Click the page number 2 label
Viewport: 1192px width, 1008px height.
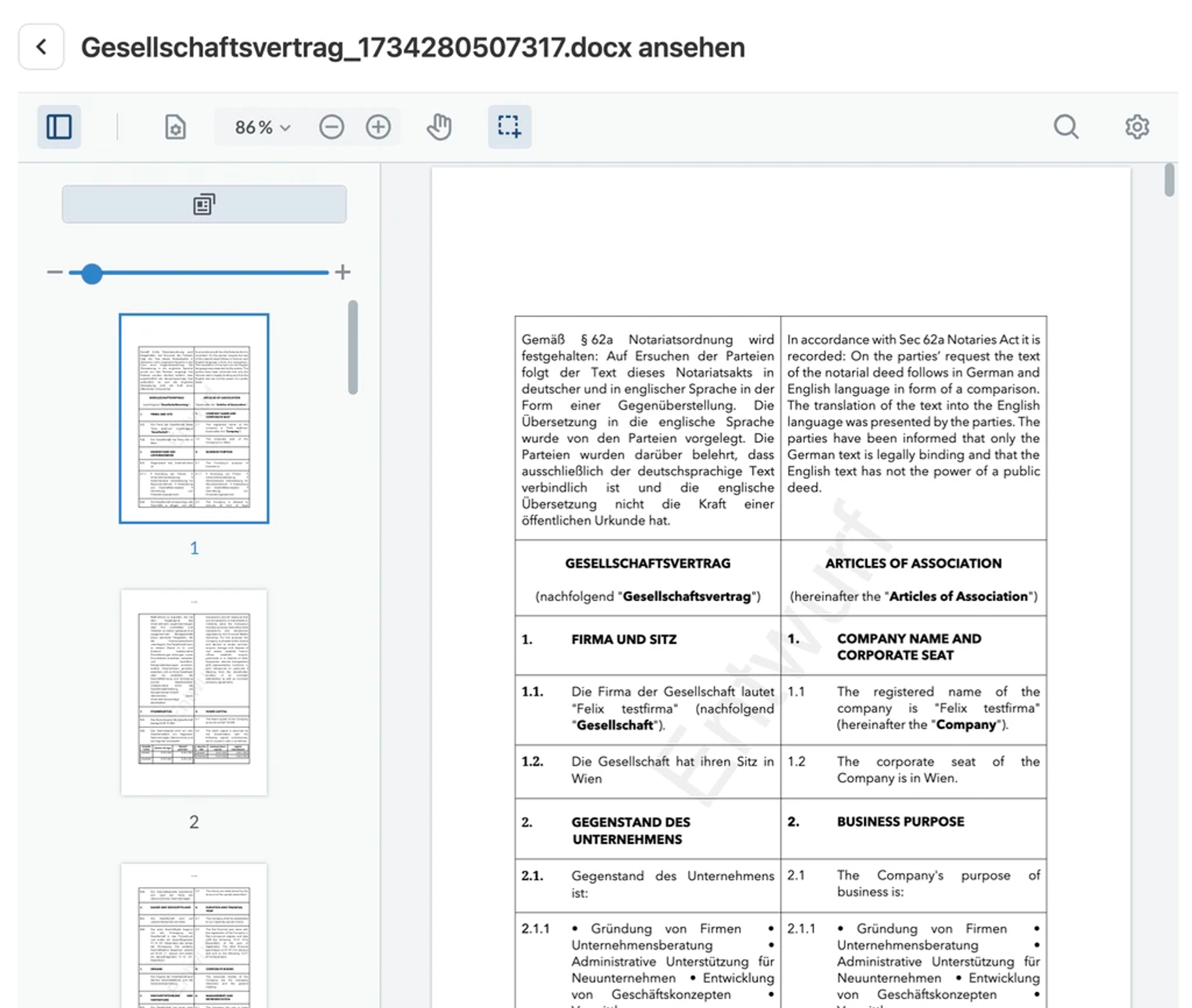tap(194, 822)
